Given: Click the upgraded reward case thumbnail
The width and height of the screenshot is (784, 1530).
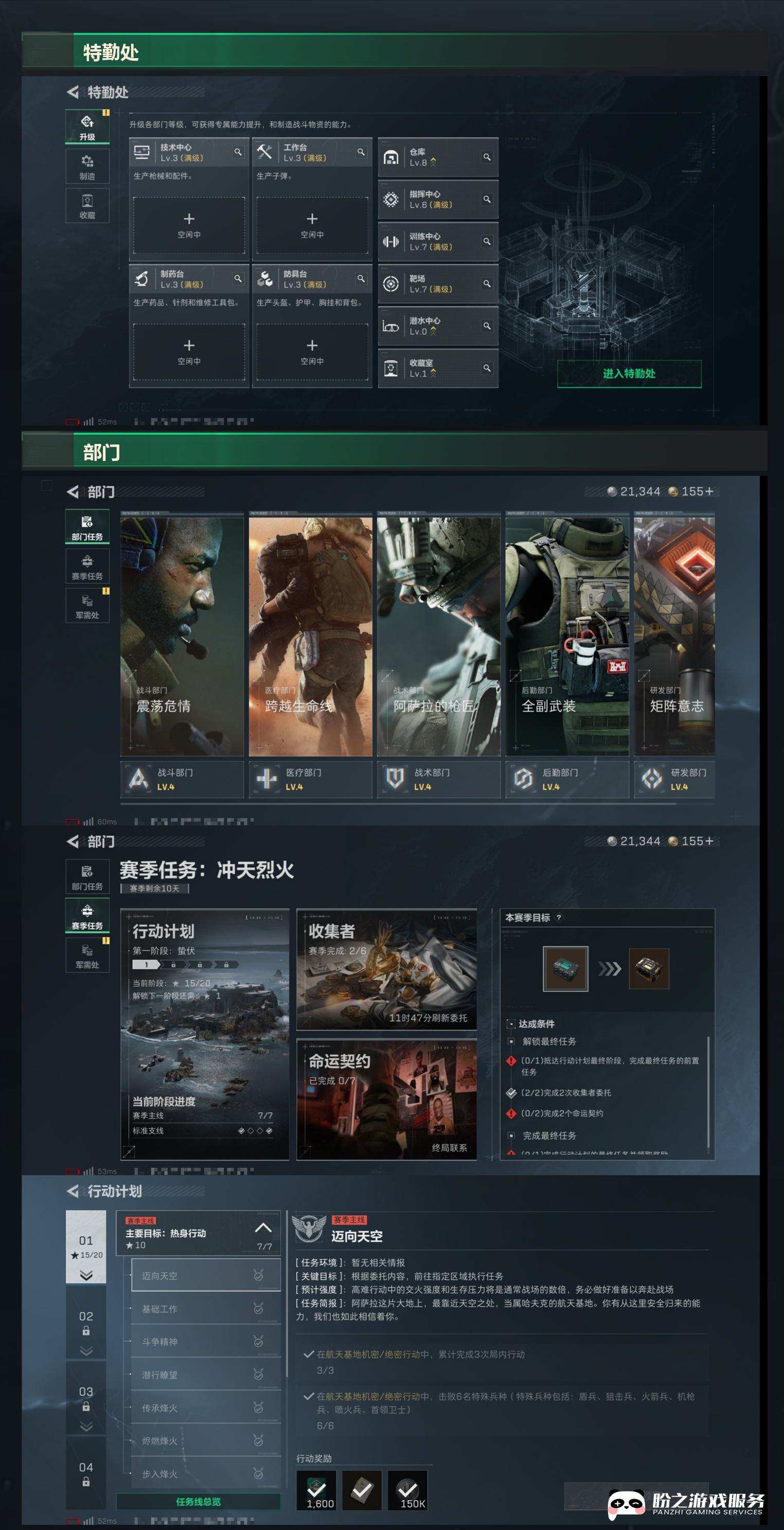Looking at the screenshot, I should (x=649, y=969).
